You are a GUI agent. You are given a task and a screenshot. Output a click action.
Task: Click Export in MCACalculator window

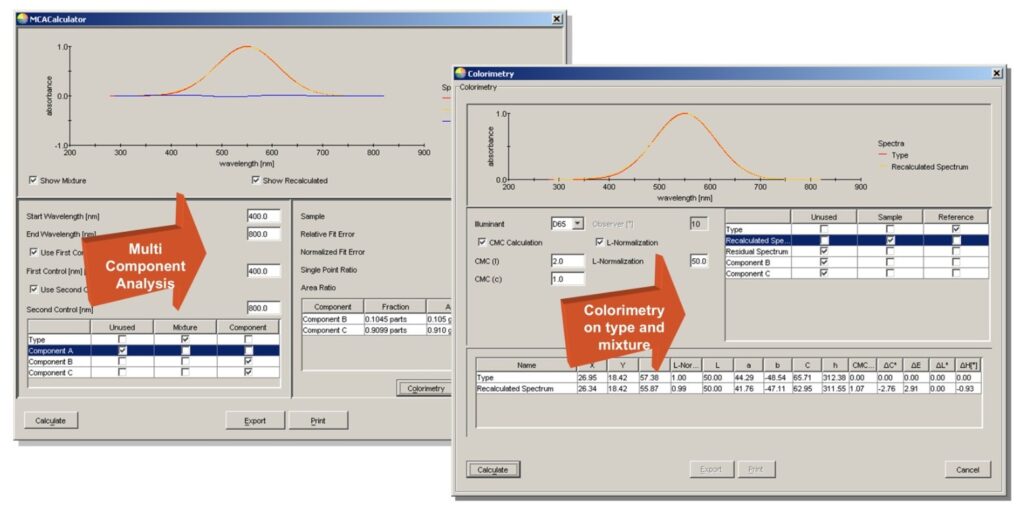[x=255, y=420]
